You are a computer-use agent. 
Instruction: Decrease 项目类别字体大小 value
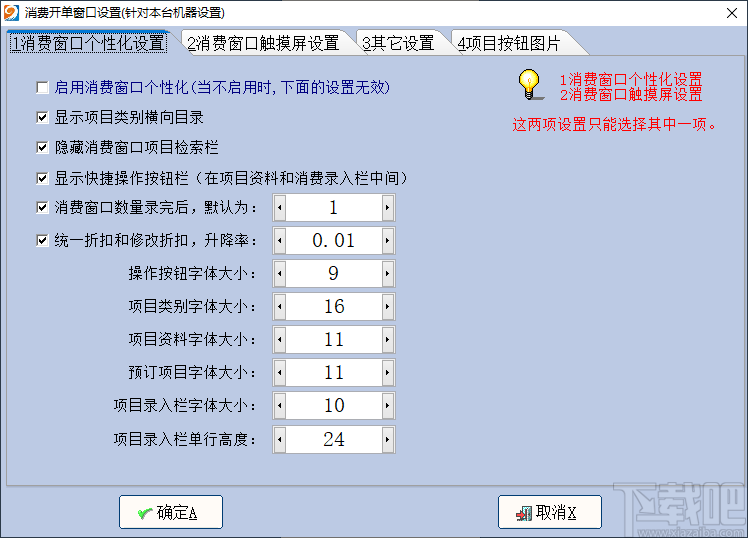(280, 306)
